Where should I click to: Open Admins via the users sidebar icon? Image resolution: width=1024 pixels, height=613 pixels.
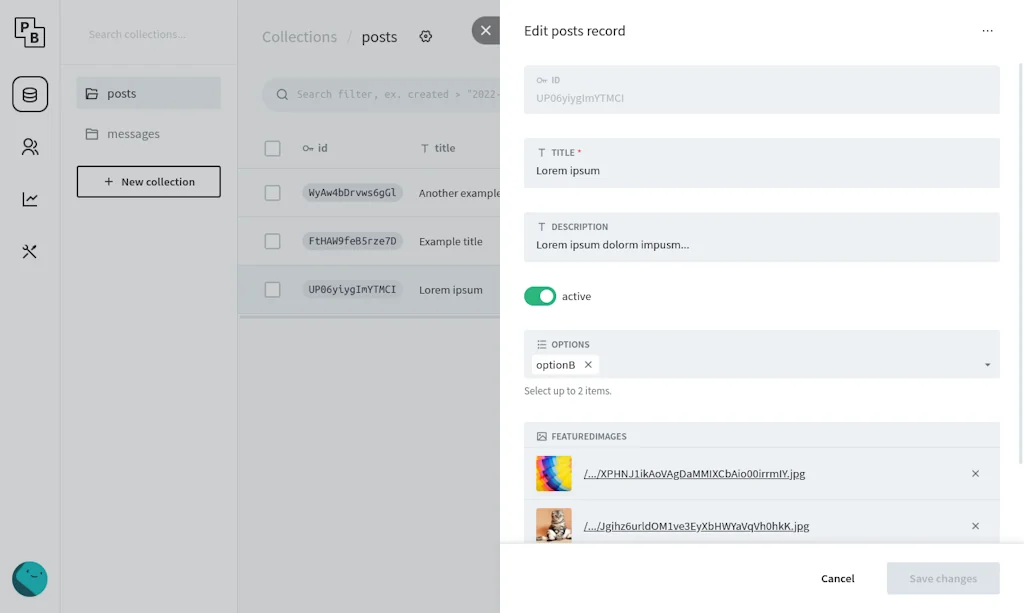coord(29,146)
